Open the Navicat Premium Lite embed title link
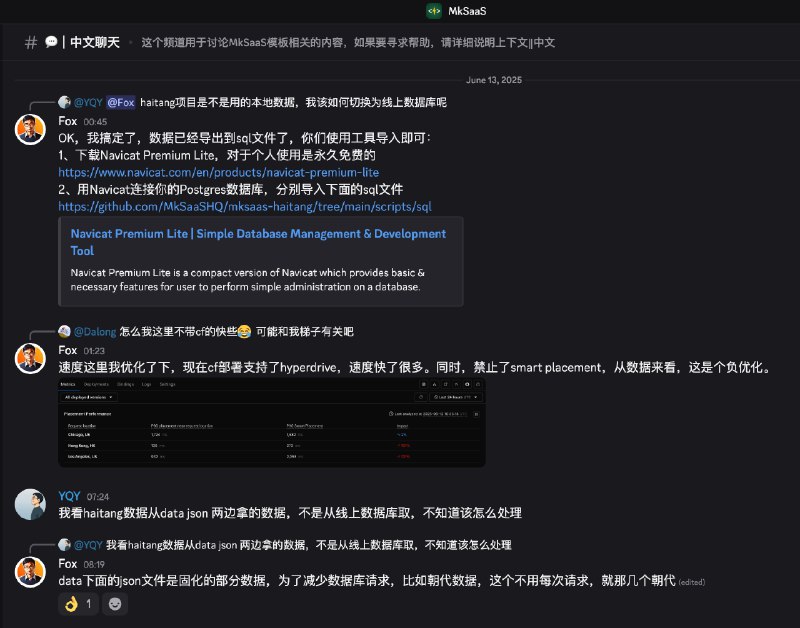800x628 pixels. click(258, 242)
